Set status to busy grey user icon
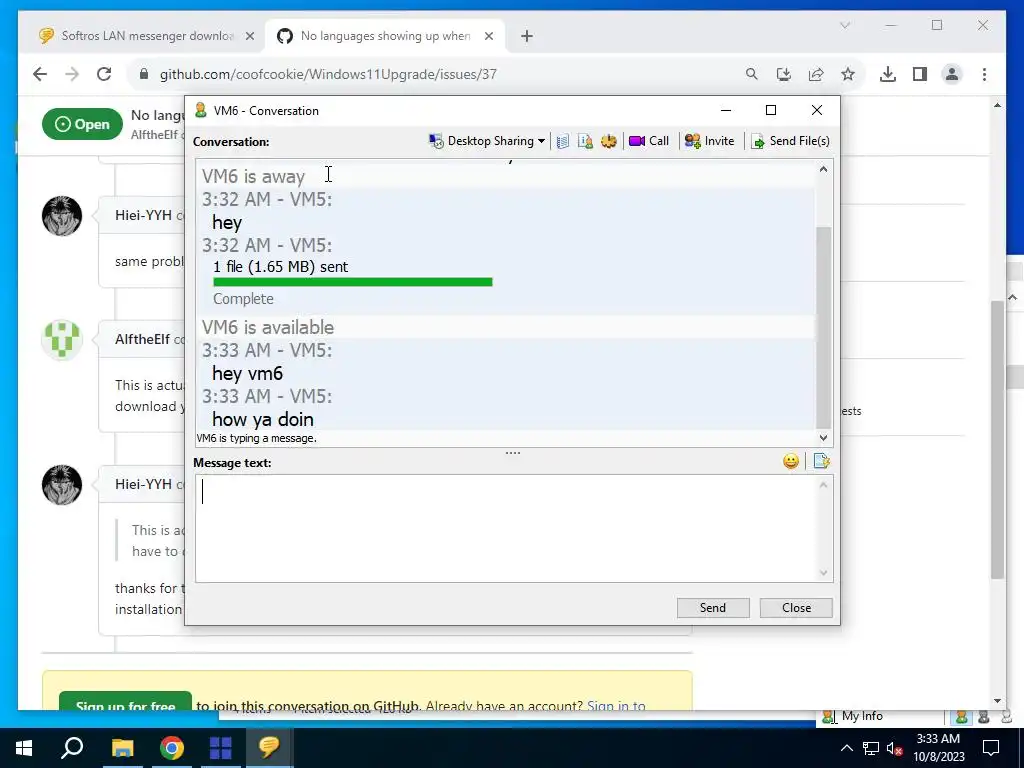The height and width of the screenshot is (768, 1024). point(984,717)
